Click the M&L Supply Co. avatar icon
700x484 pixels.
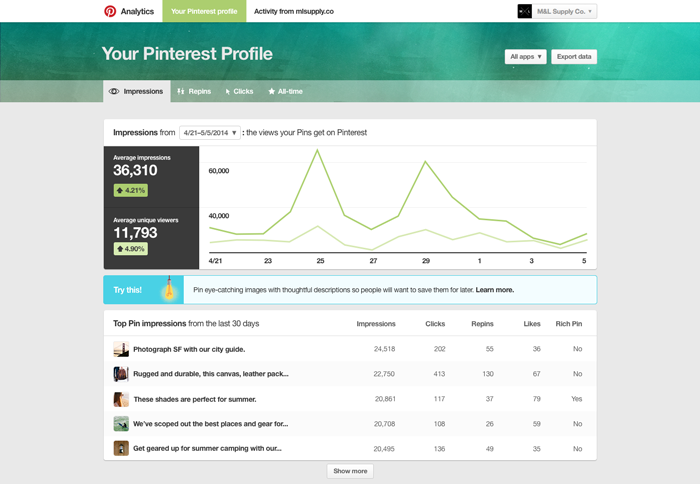coord(524,11)
